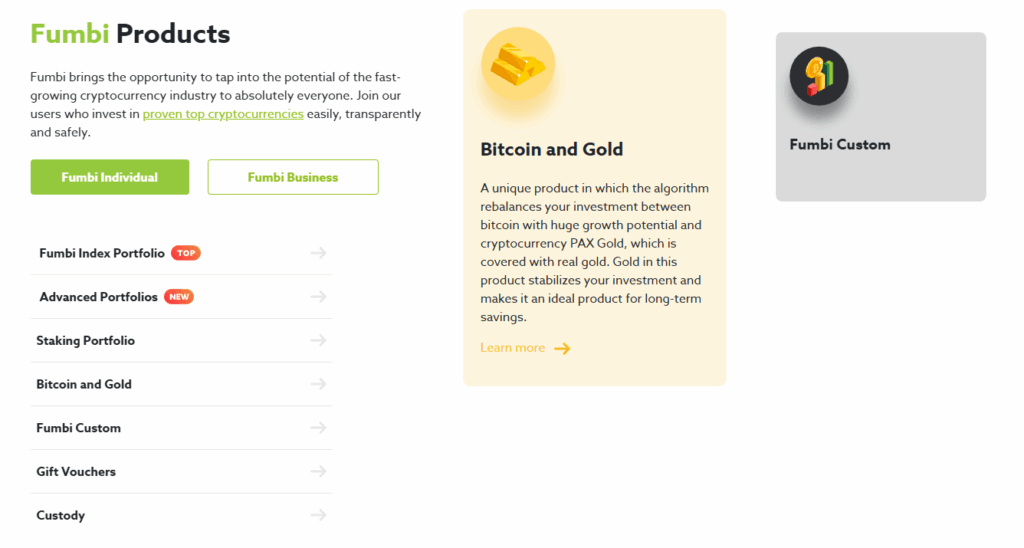1024x548 pixels.
Task: Open the Fumbi Index Portfolio item
Action: (102, 253)
